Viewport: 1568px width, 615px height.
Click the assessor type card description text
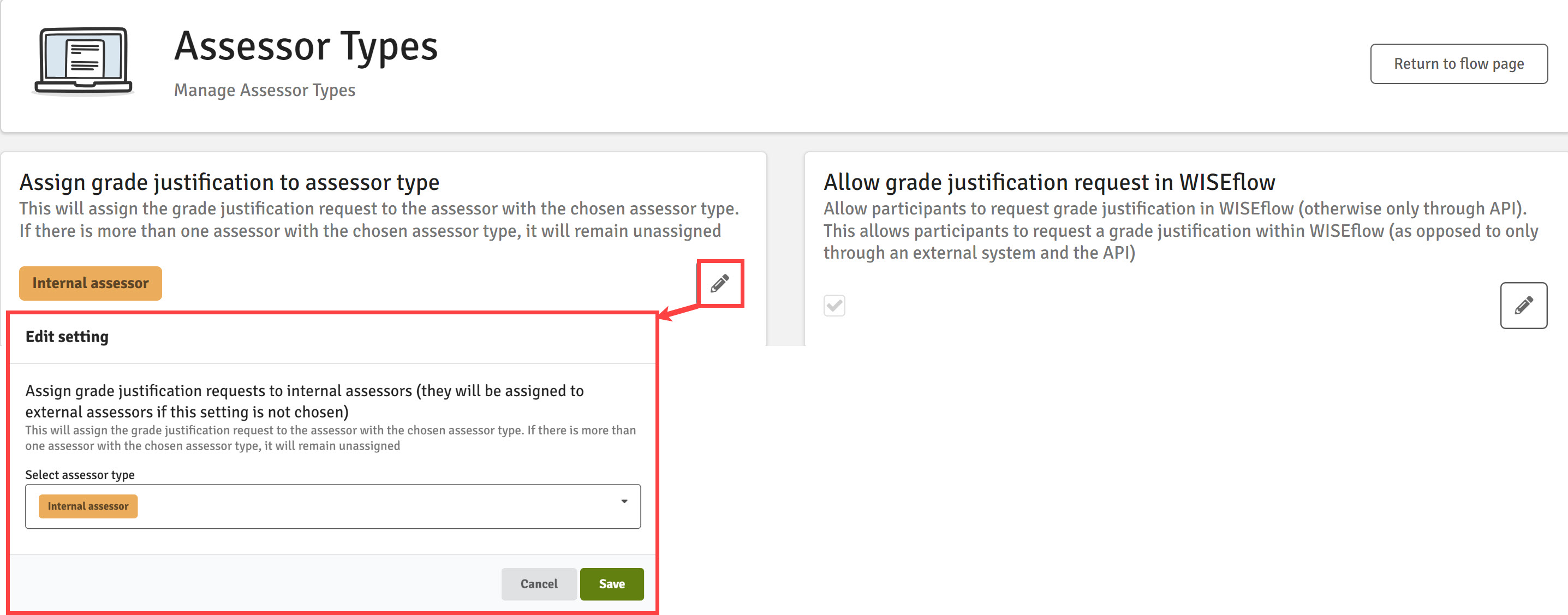point(379,220)
